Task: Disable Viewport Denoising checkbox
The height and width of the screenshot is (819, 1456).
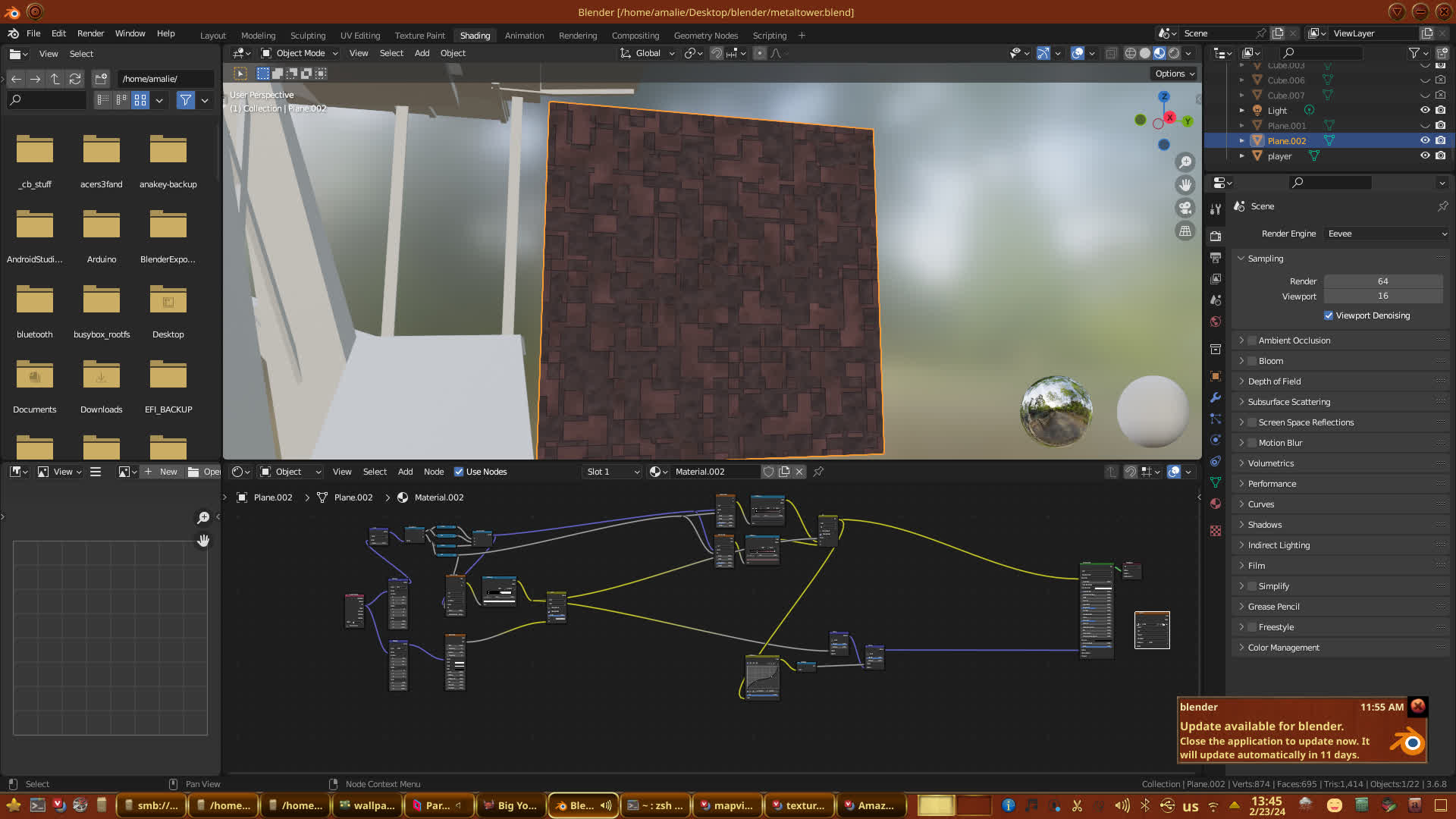Action: tap(1329, 315)
